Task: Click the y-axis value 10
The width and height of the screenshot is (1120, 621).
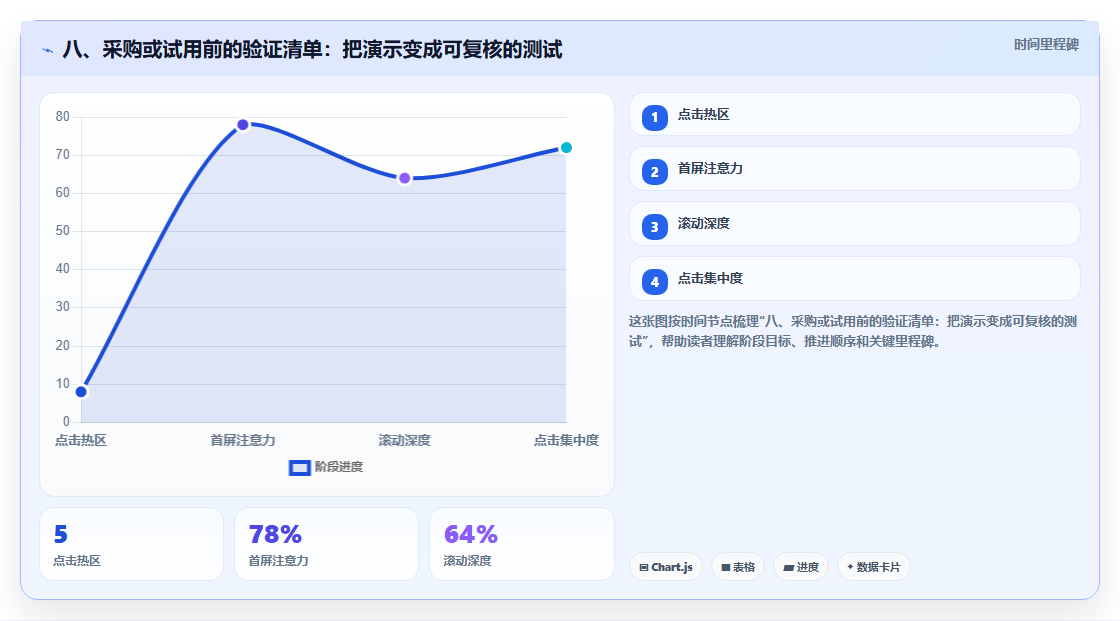Action: click(63, 384)
